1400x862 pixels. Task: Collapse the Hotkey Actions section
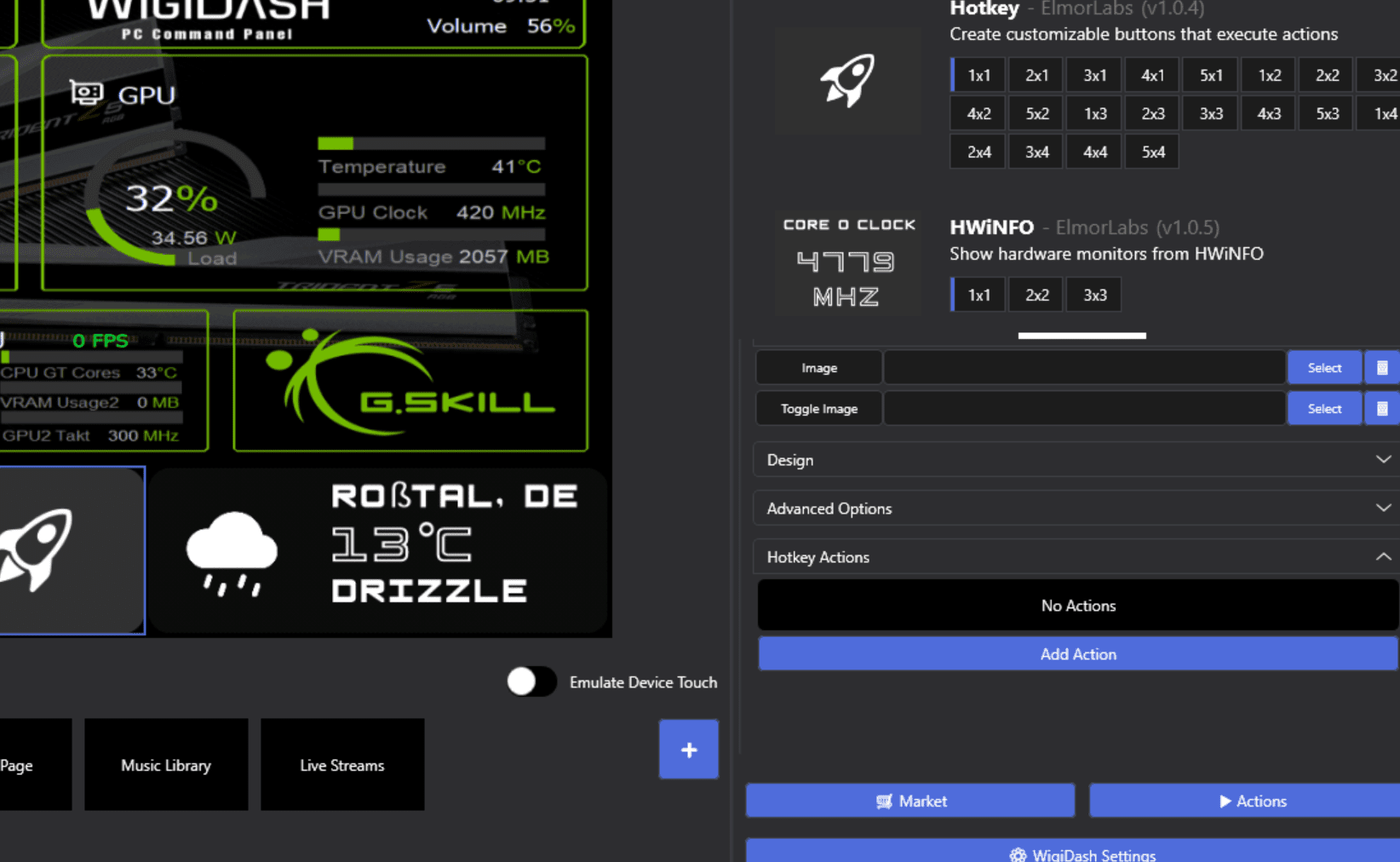pyautogui.click(x=1076, y=557)
